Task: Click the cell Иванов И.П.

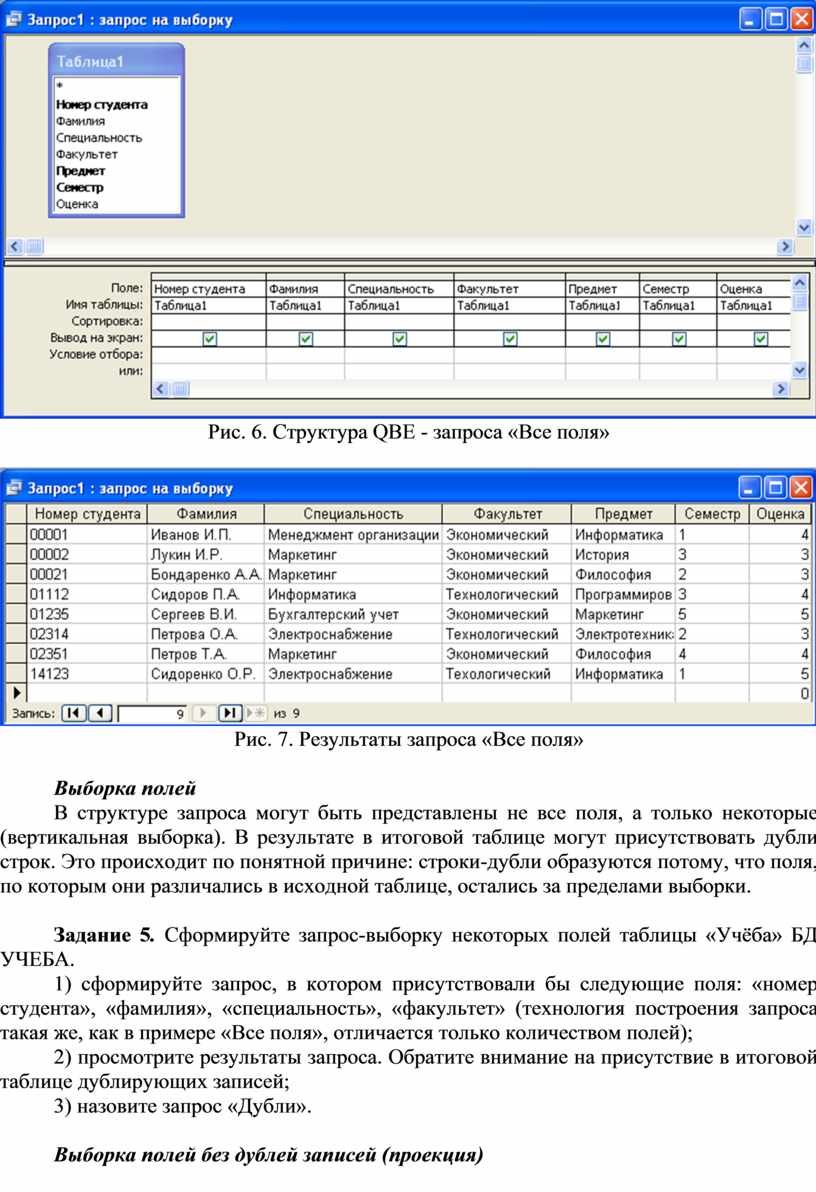Action: pyautogui.click(x=205, y=534)
